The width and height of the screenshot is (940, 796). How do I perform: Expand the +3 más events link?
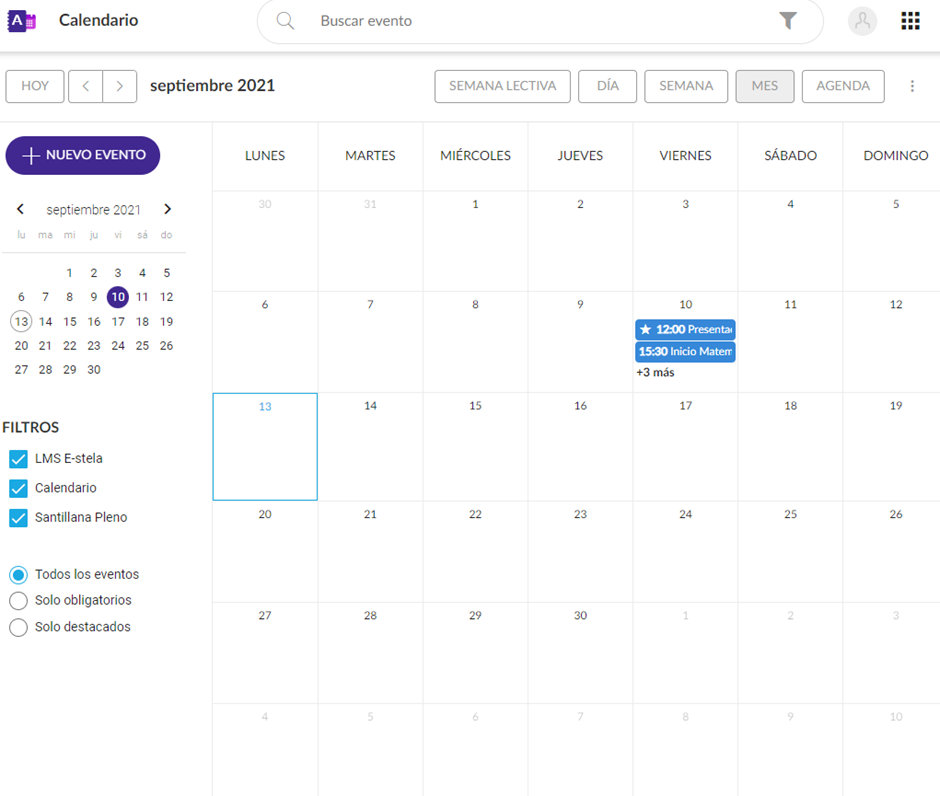point(655,373)
